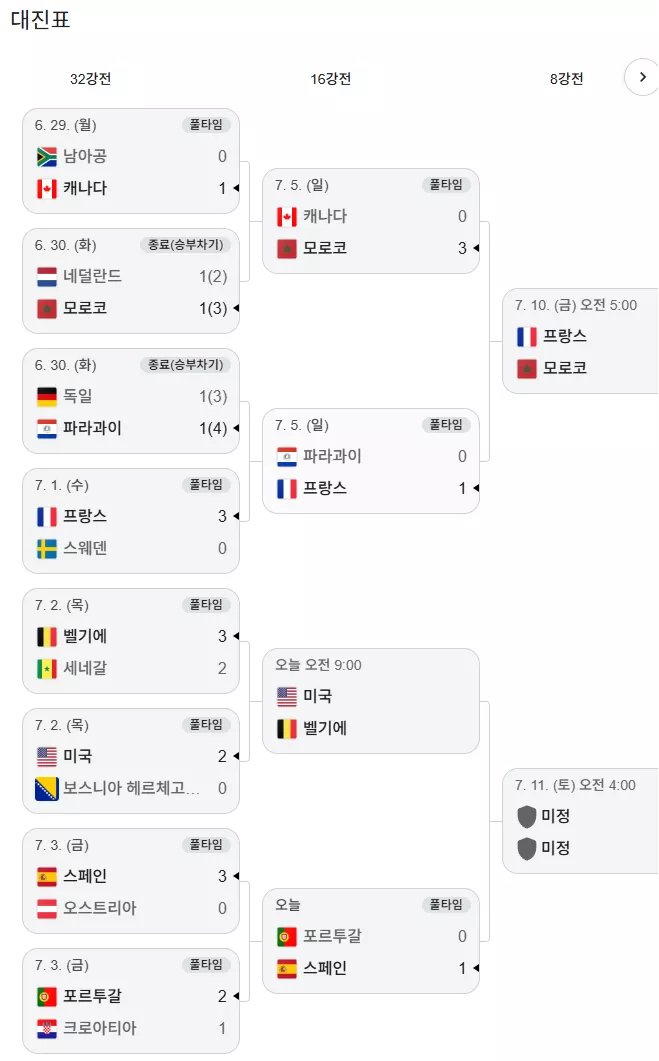Click Bosnia Herzegovina flag icon
This screenshot has width=659, height=1061.
pyautogui.click(x=47, y=788)
